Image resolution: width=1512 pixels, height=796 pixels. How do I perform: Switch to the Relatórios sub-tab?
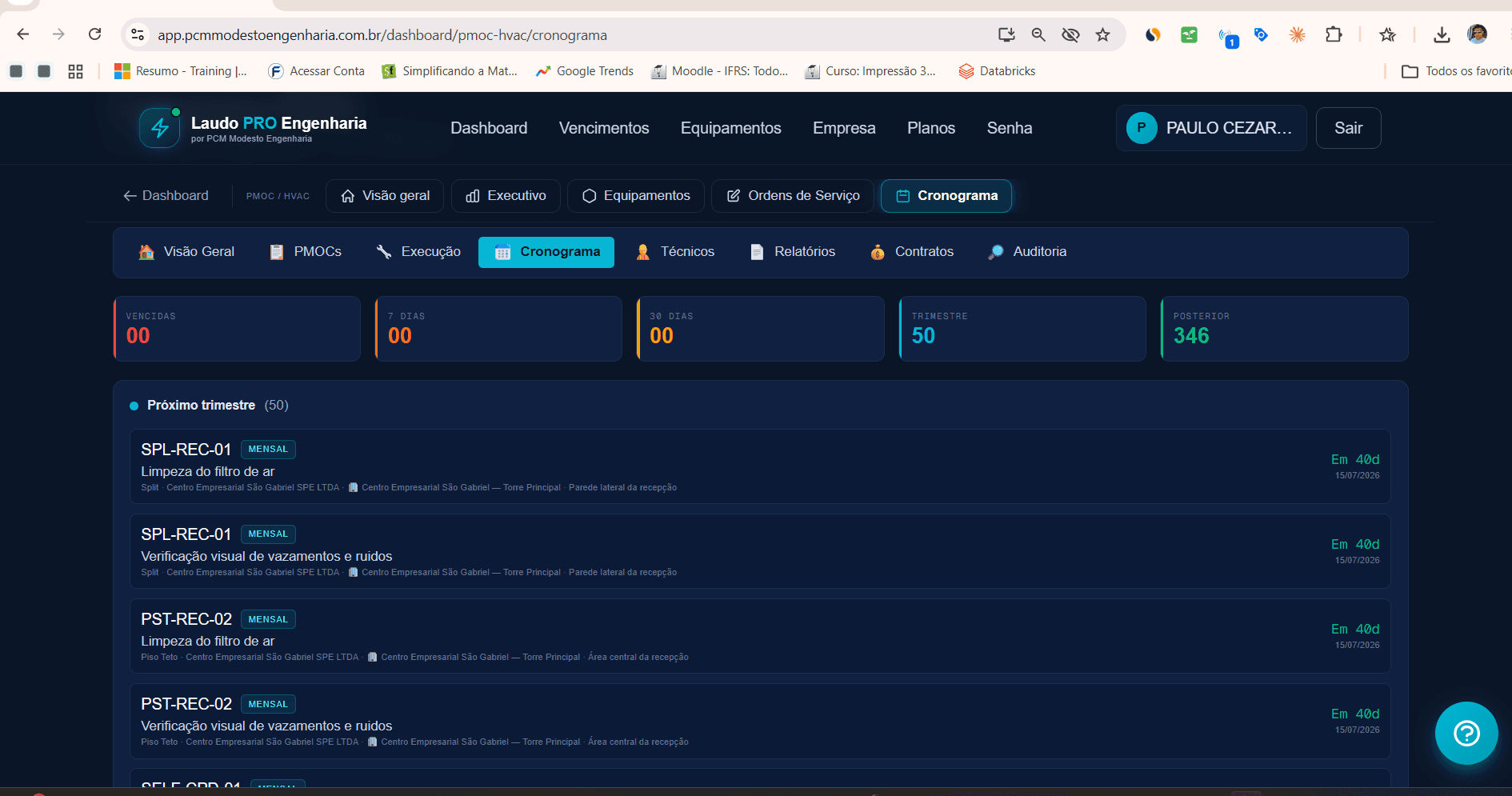coord(792,252)
